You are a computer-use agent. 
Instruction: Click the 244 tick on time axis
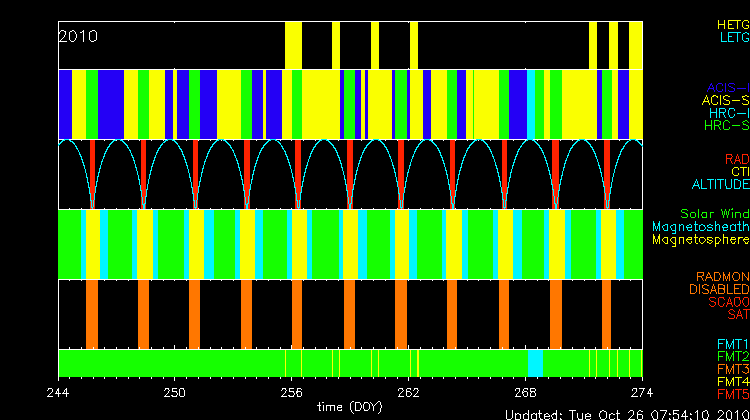click(59, 392)
